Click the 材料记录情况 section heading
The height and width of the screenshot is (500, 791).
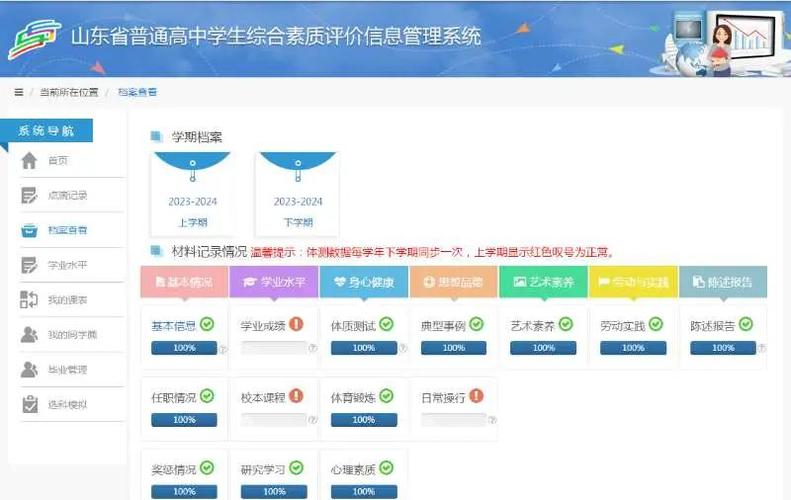point(209,251)
